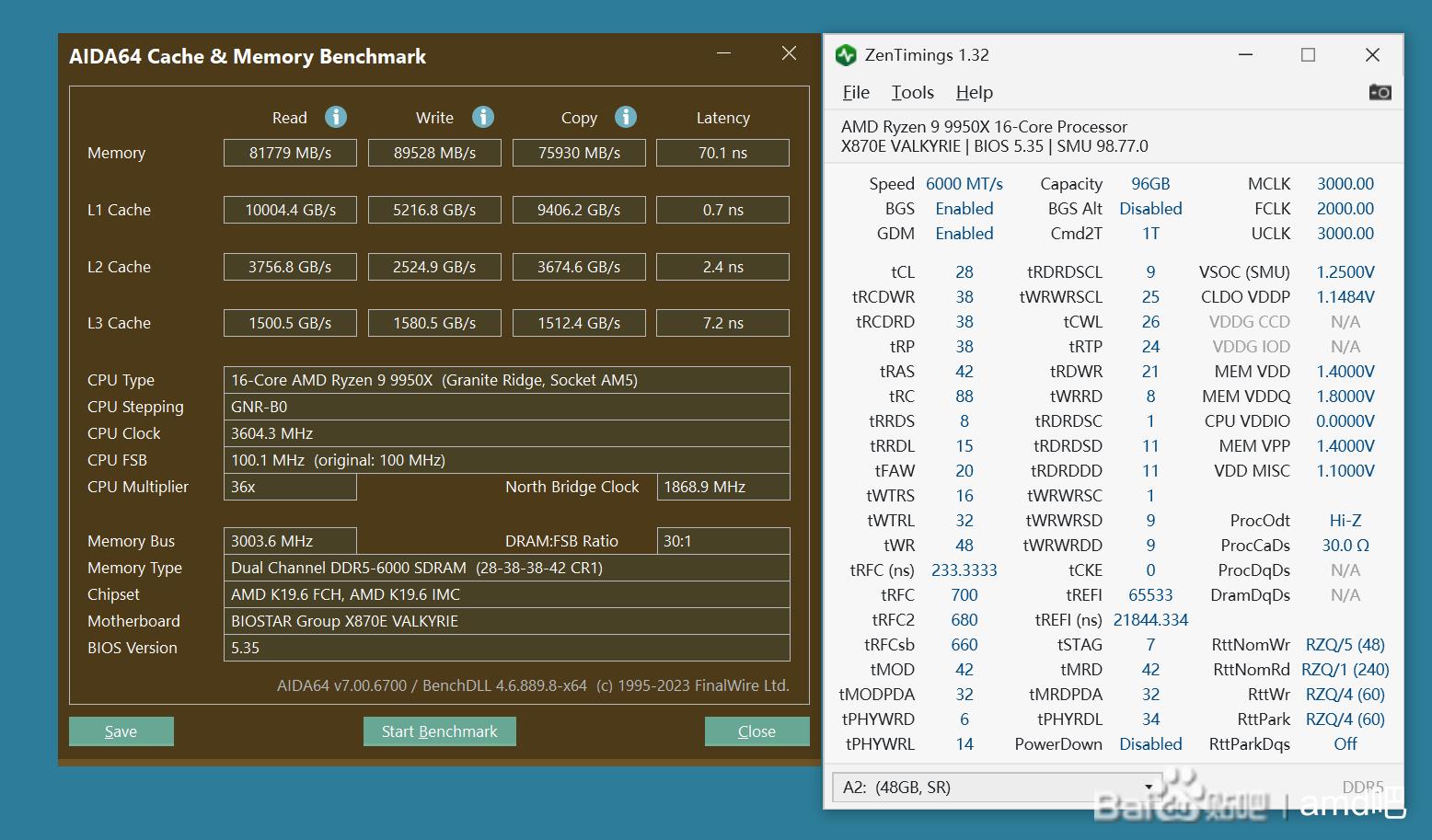
Task: Click the CPU Clock field 3604.3 MHz
Action: pos(506,433)
